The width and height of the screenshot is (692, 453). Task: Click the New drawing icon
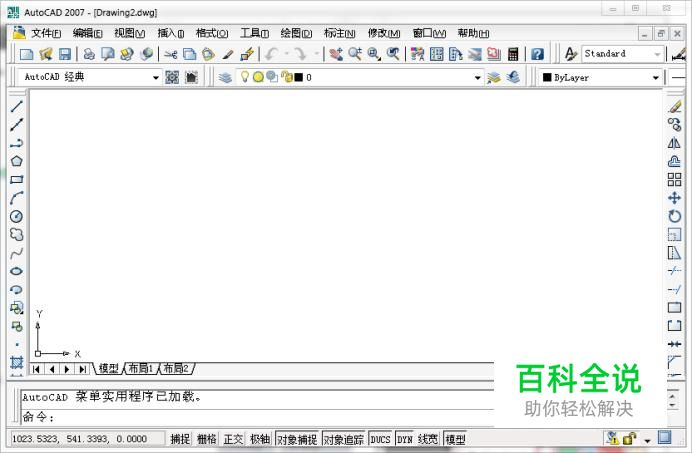(x=26, y=54)
